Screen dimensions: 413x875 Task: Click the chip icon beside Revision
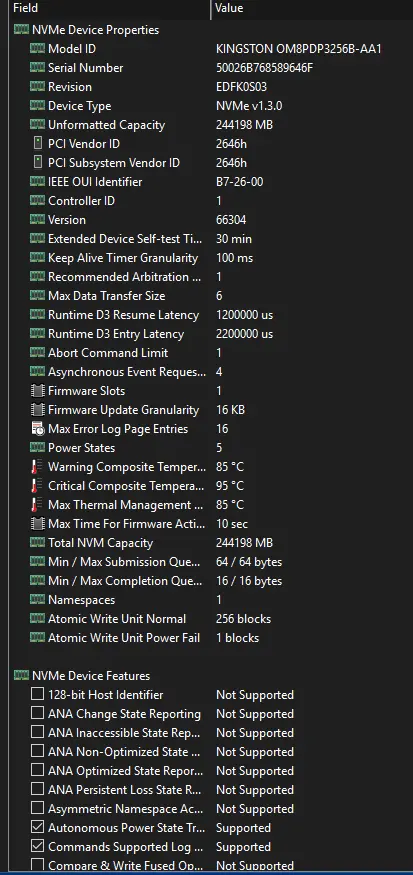click(x=37, y=86)
